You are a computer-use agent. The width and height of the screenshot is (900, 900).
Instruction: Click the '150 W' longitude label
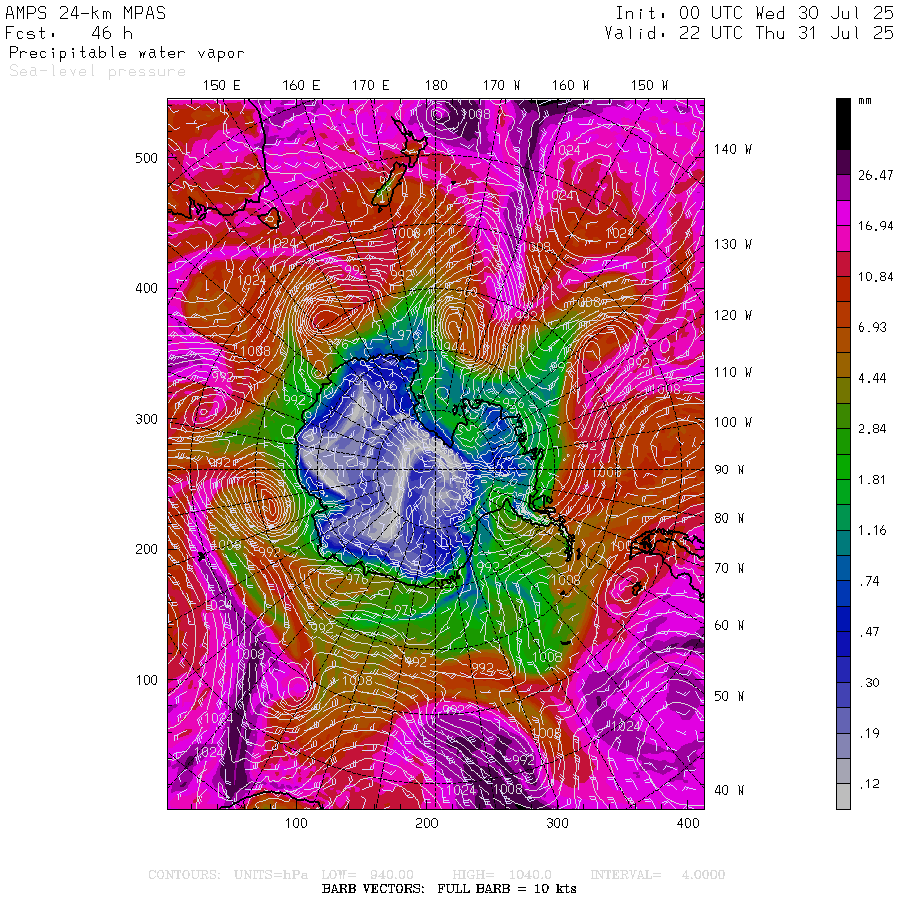(649, 86)
